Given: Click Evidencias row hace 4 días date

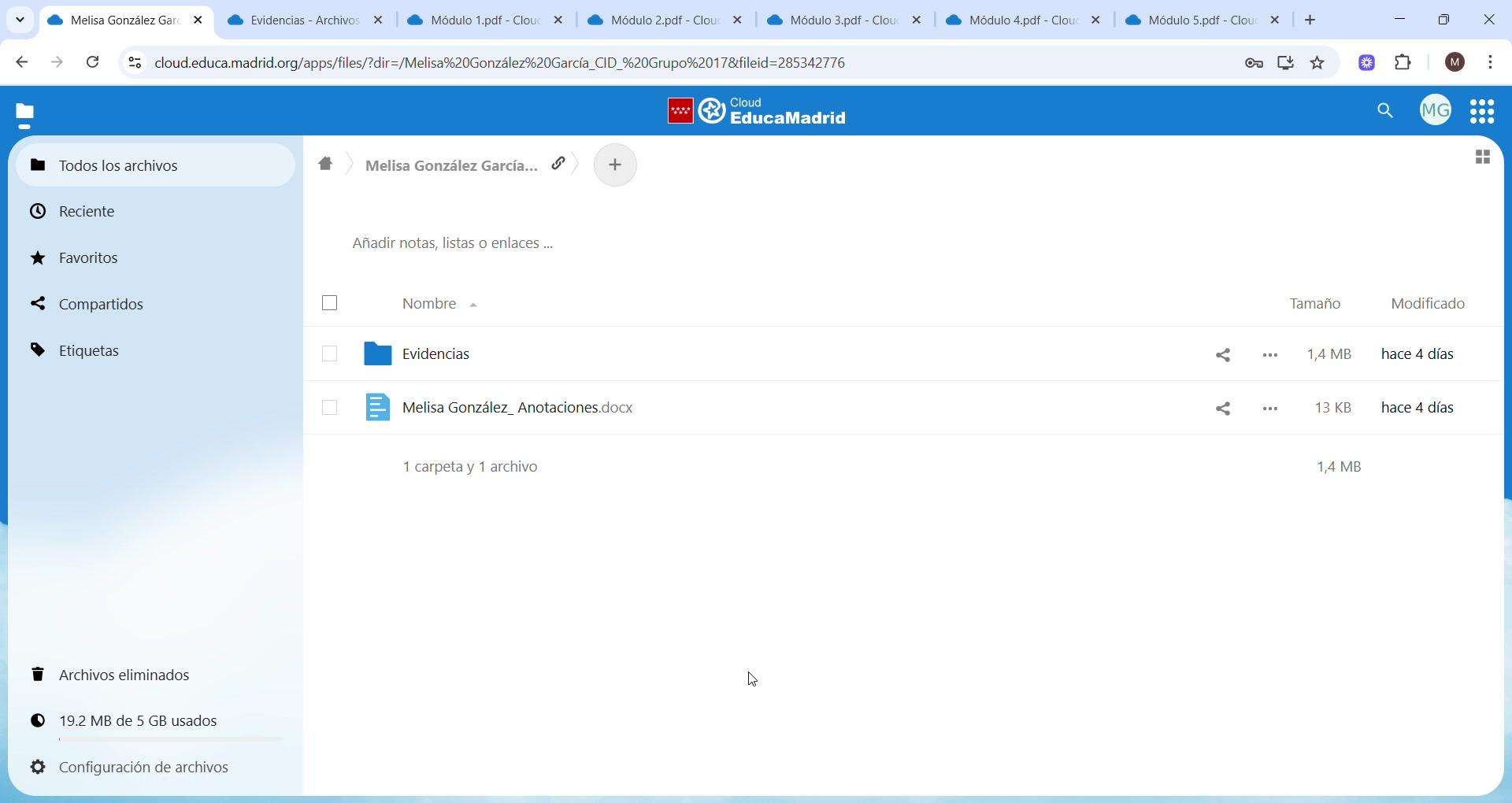Looking at the screenshot, I should click(1417, 354).
